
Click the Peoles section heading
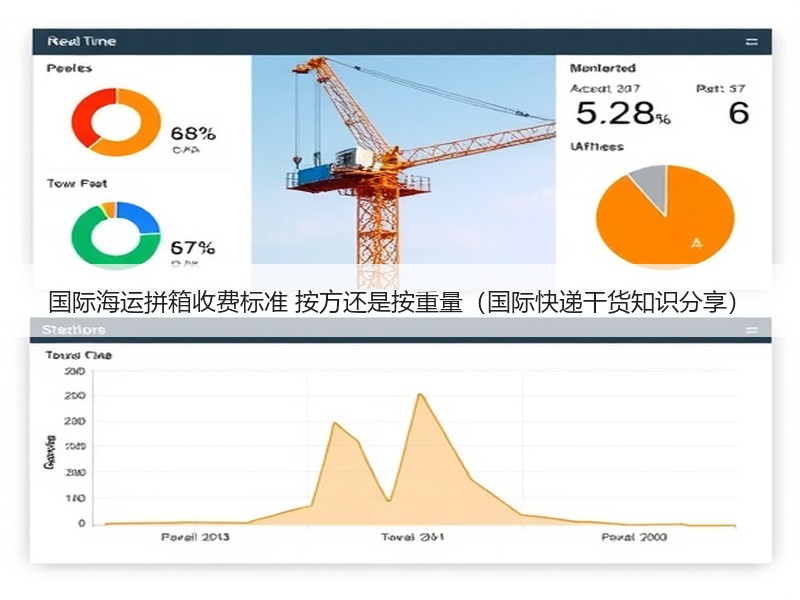69,68
